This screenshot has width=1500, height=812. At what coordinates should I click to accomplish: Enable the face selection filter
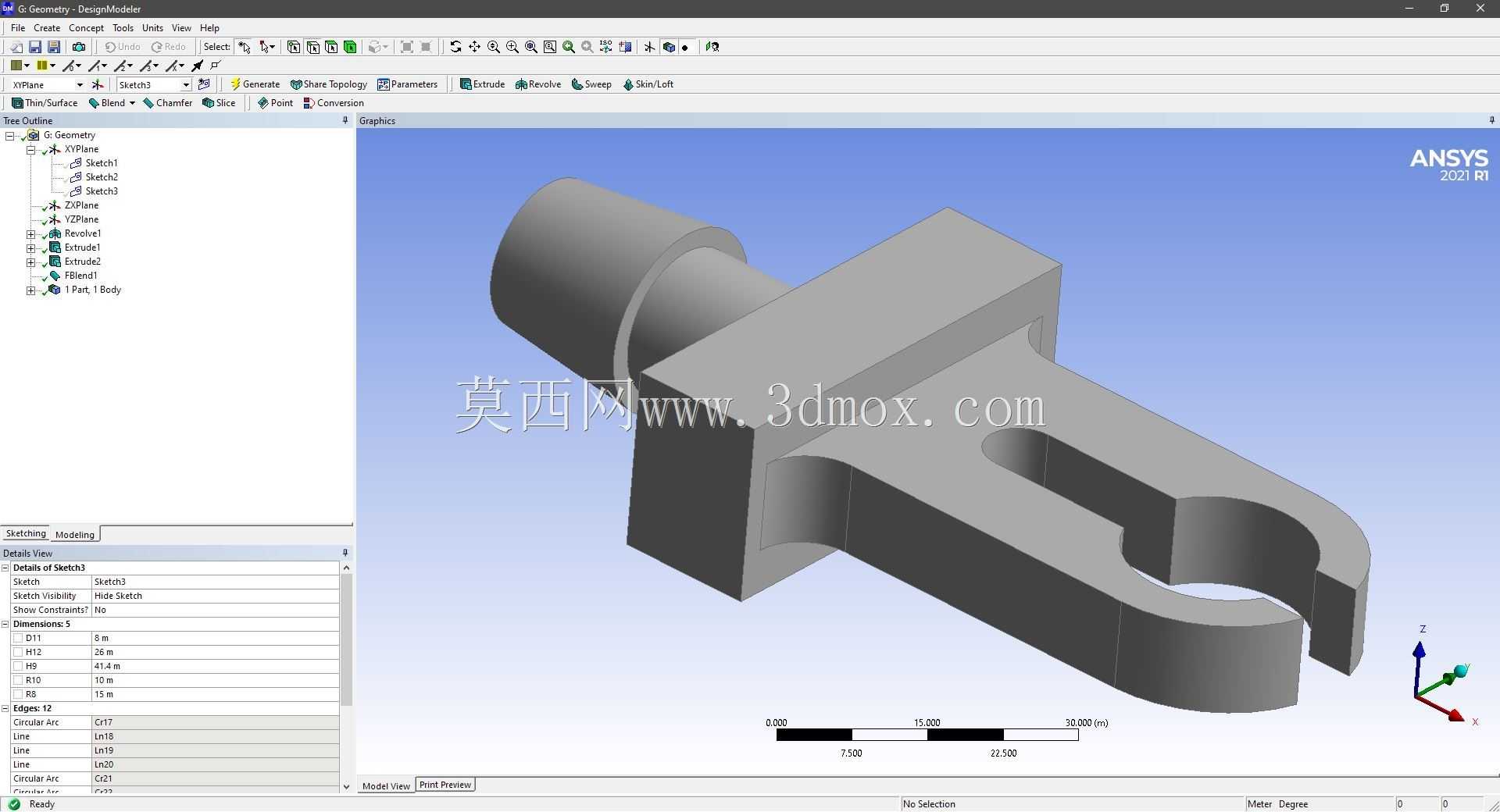pos(331,47)
